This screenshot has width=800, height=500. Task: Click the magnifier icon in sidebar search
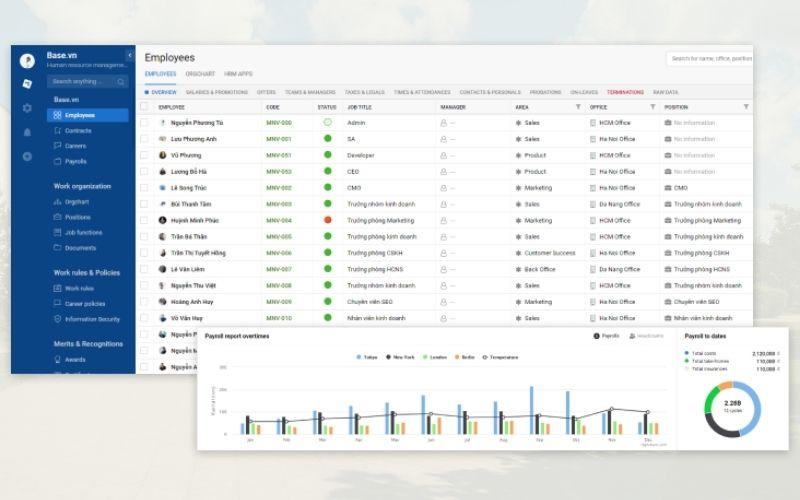point(121,82)
